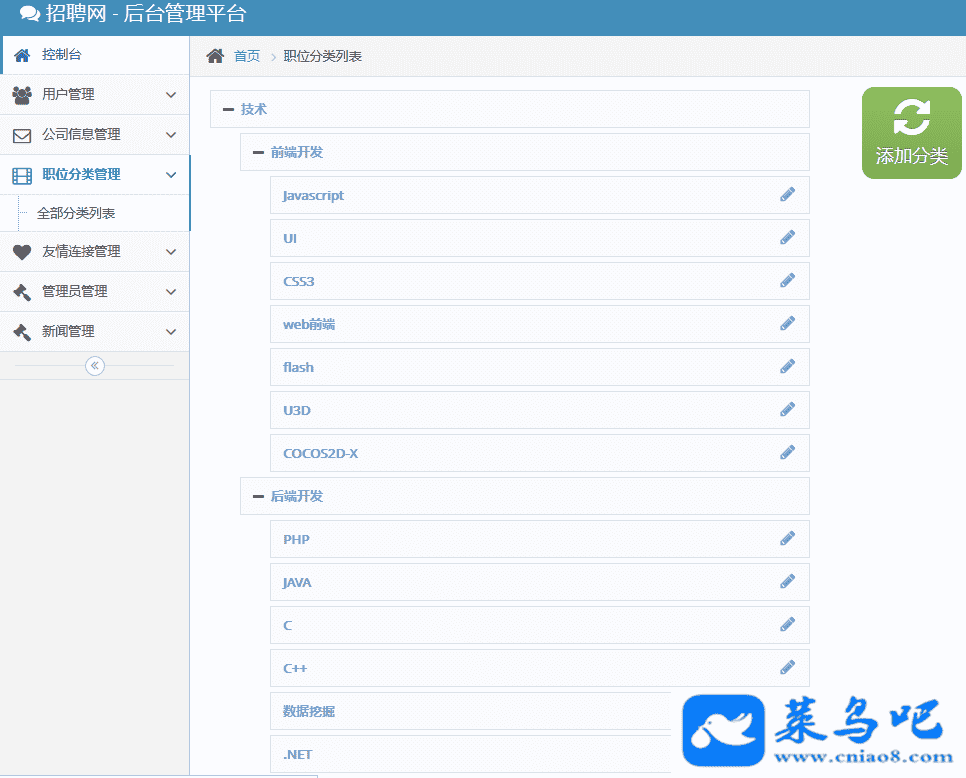The width and height of the screenshot is (966, 778).
Task: Click the edit pencil for COCOS2D-X
Action: click(787, 453)
